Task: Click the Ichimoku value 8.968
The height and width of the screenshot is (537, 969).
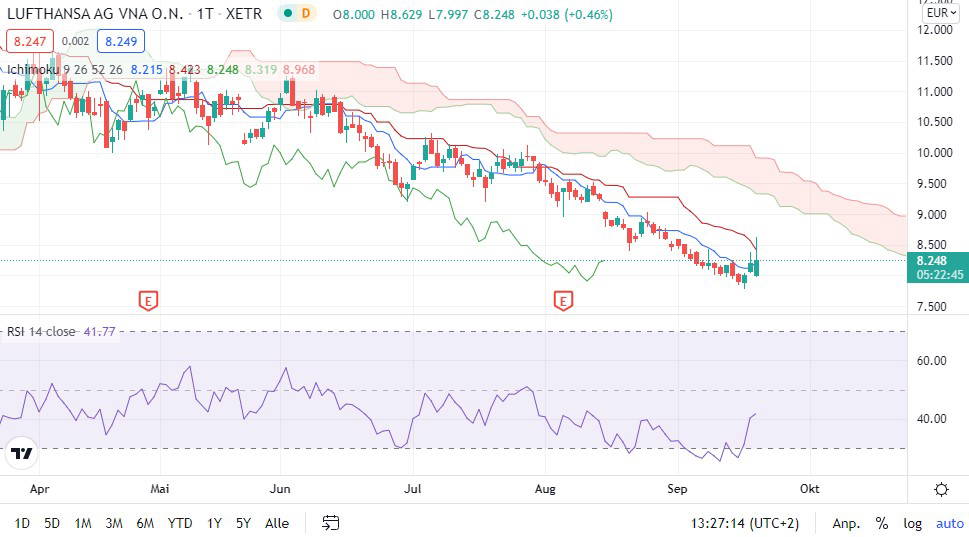Action: coord(299,69)
